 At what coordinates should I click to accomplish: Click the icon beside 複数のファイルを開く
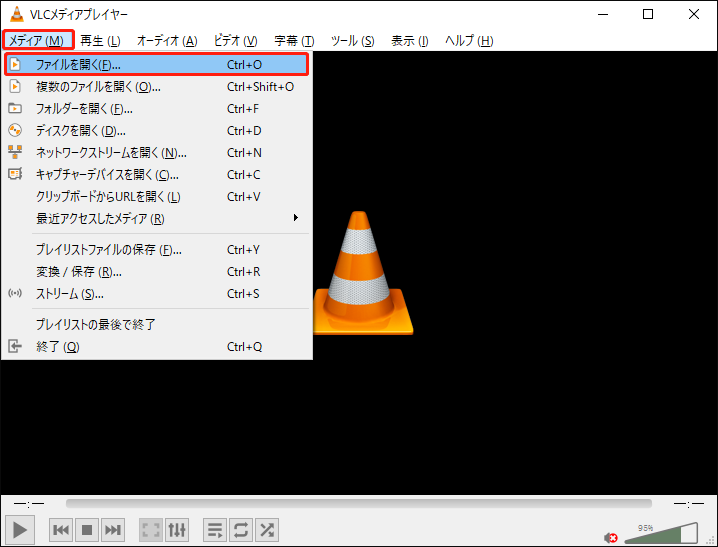pyautogui.click(x=15, y=86)
